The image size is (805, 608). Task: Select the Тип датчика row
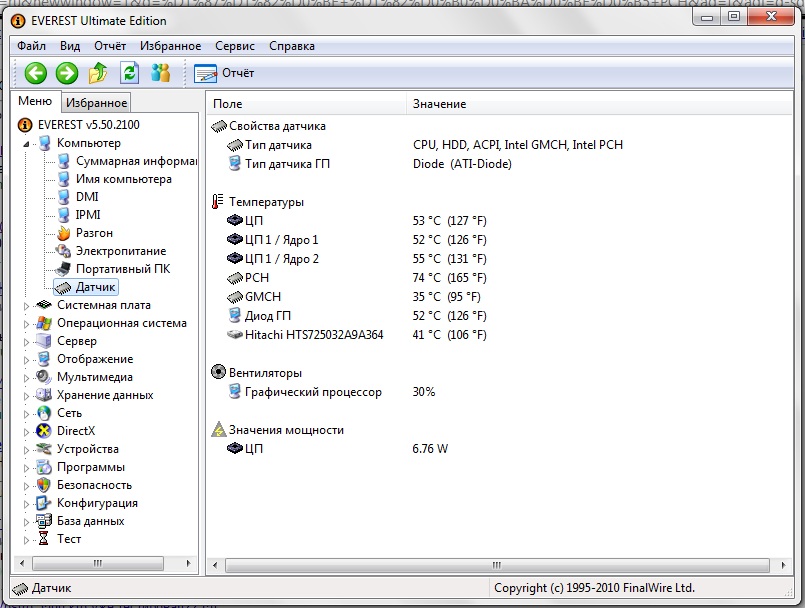(500, 145)
